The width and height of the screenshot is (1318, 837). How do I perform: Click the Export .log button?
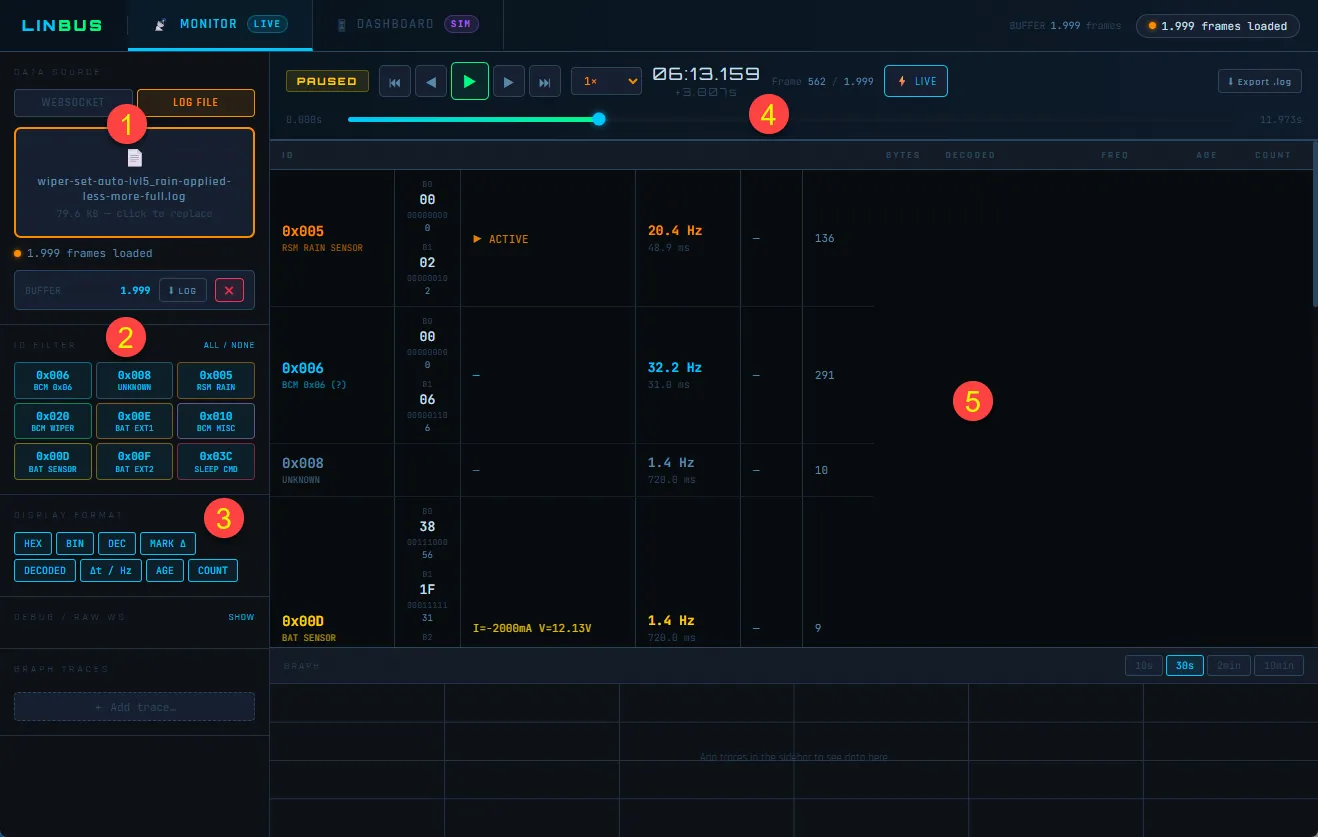pos(1260,82)
